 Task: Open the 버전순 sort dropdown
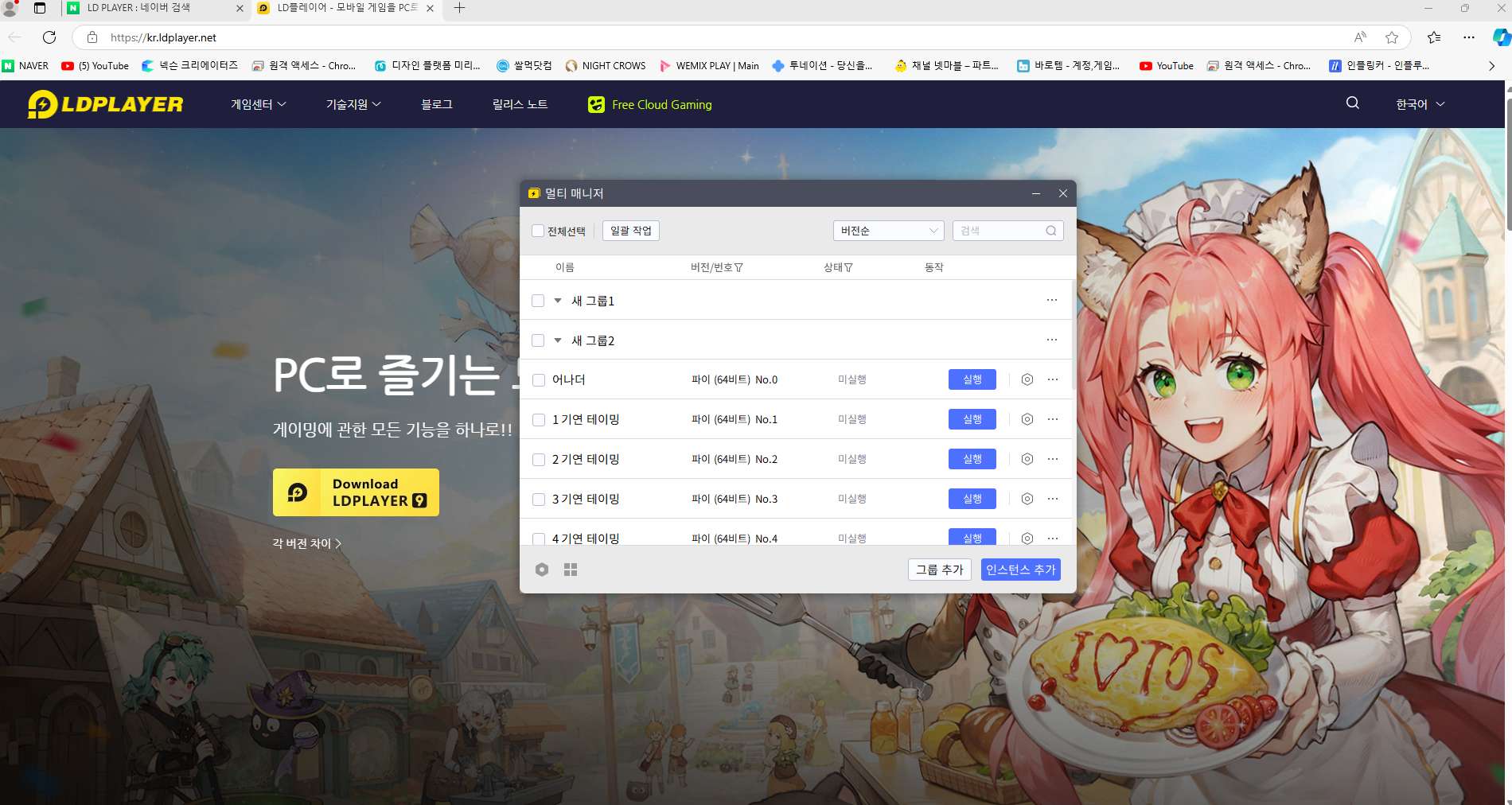888,231
